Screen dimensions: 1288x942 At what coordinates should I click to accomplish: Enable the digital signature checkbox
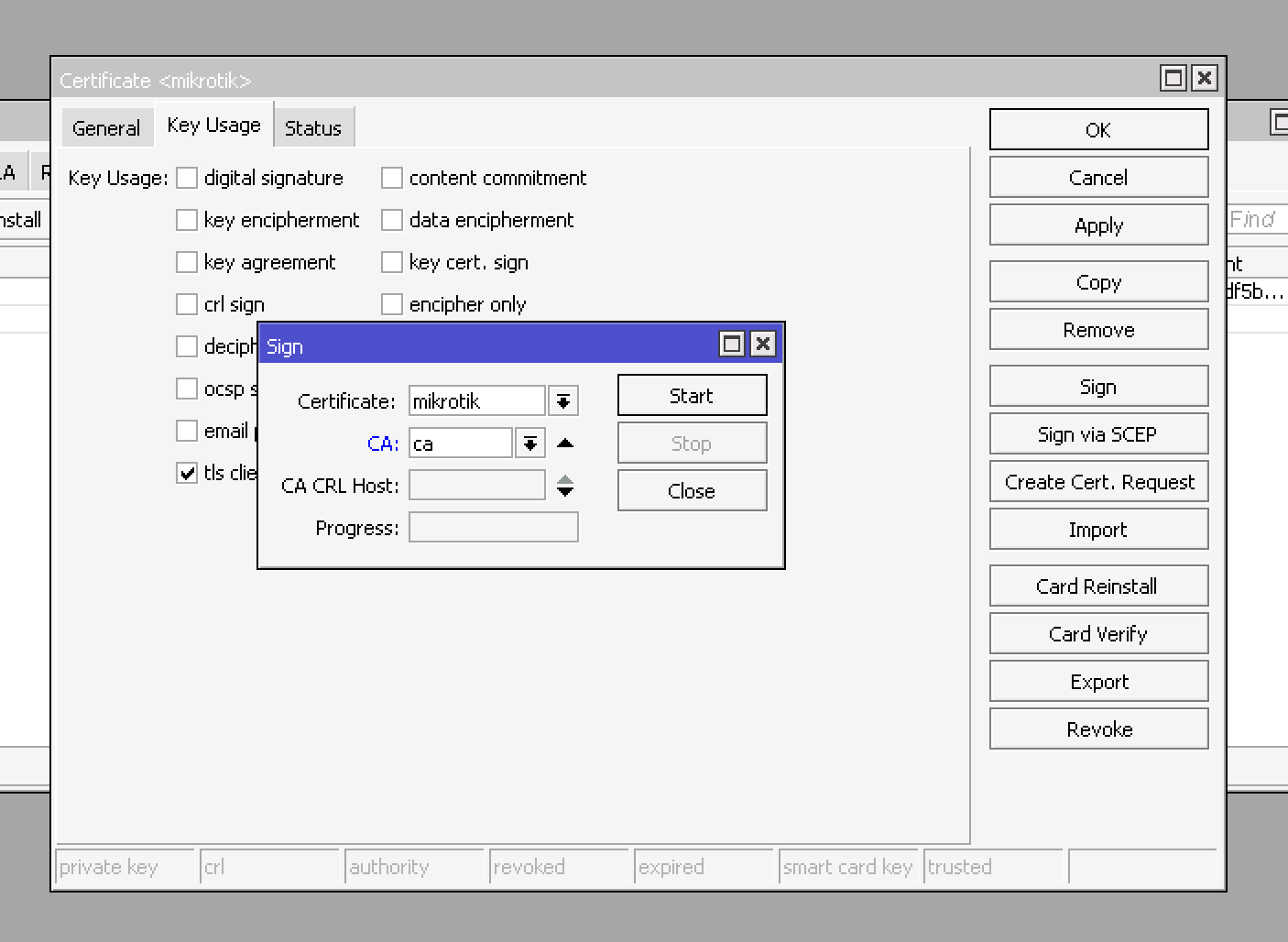pyautogui.click(x=187, y=178)
